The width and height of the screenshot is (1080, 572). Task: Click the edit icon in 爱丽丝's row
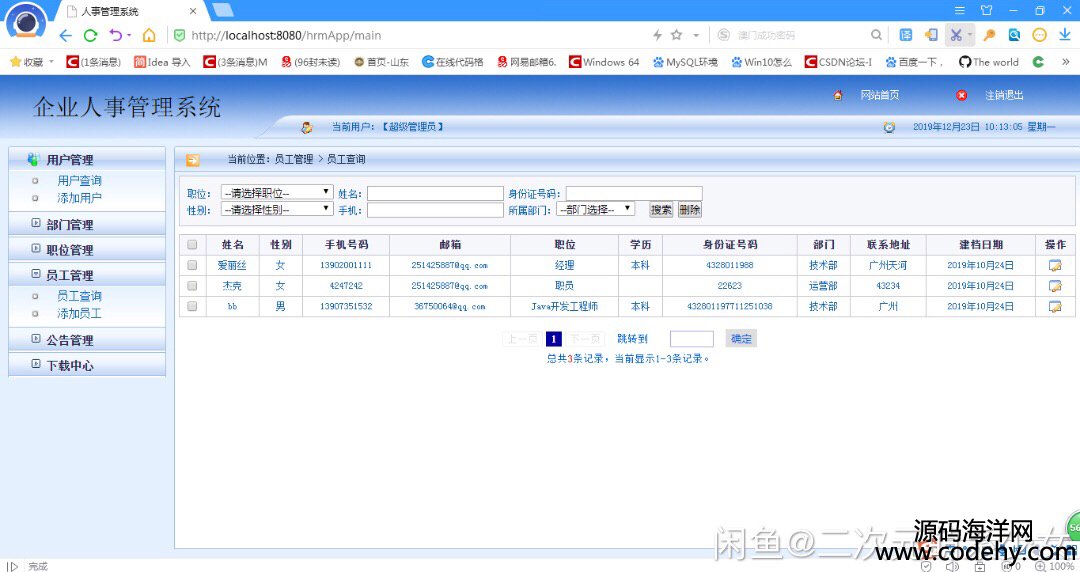click(x=1054, y=265)
